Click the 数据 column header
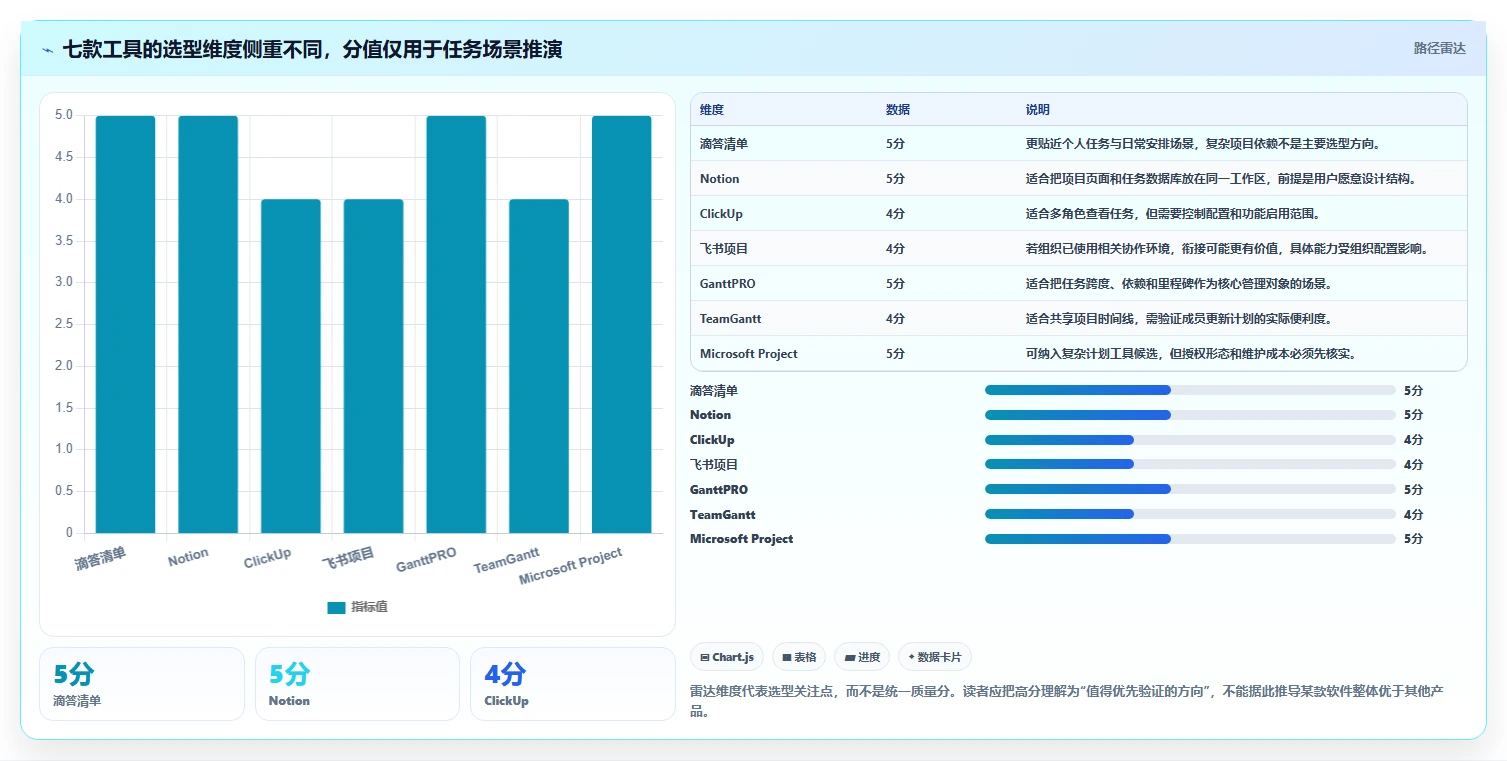Viewport: 1507px width, 761px height. click(898, 110)
